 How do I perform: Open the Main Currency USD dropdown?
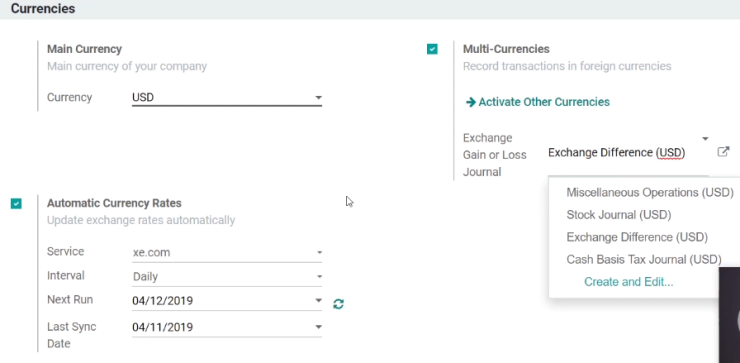tap(227, 98)
